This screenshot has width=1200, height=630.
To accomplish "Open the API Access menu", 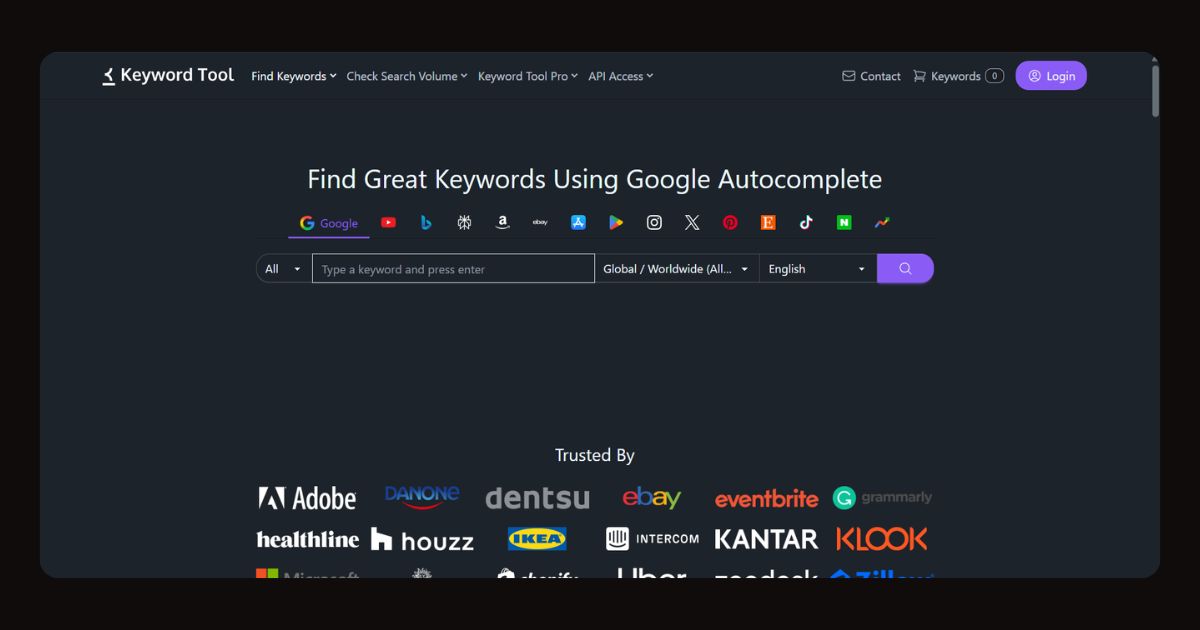I will pyautogui.click(x=620, y=76).
